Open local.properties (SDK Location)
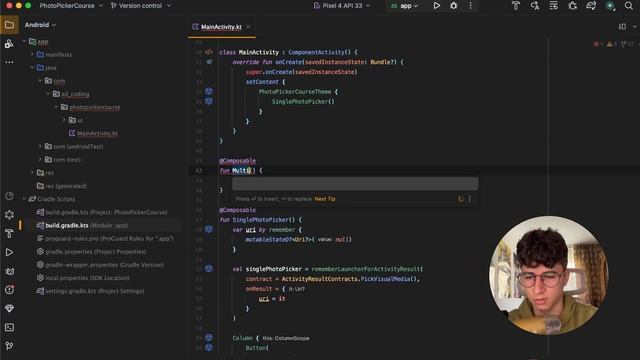Image resolution: width=640 pixels, height=360 pixels. point(83,278)
